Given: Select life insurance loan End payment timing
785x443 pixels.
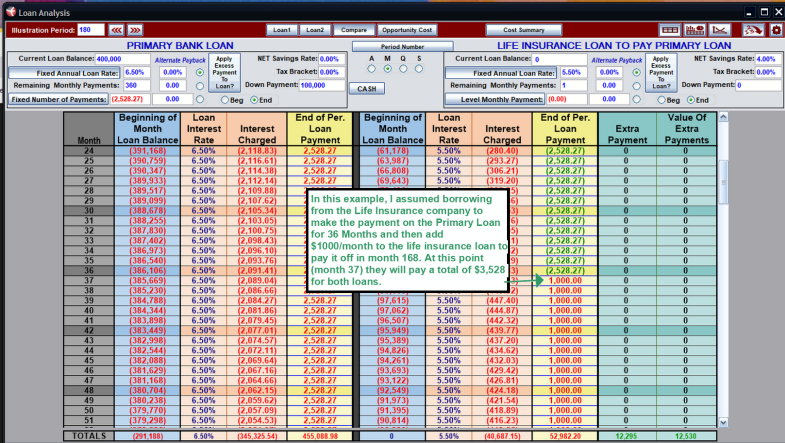Looking at the screenshot, I should click(691, 100).
